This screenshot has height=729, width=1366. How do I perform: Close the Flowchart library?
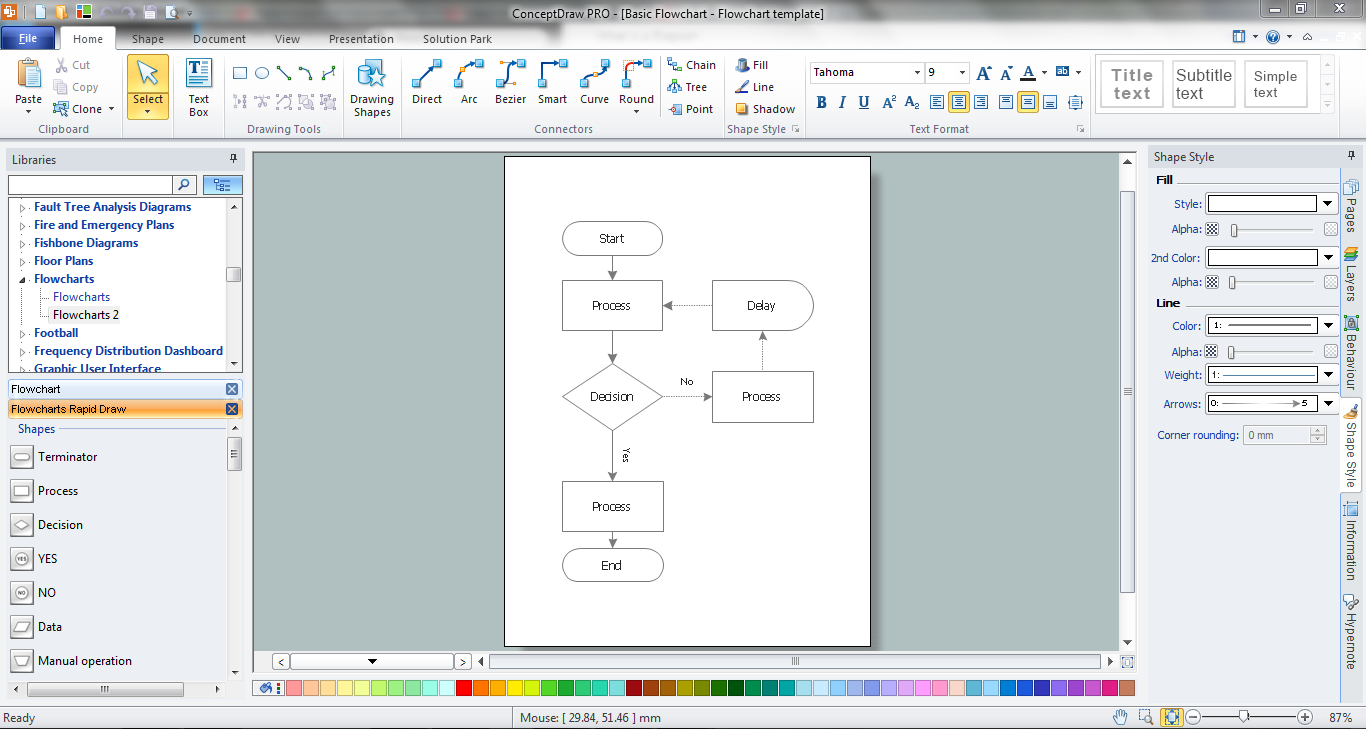(x=232, y=389)
